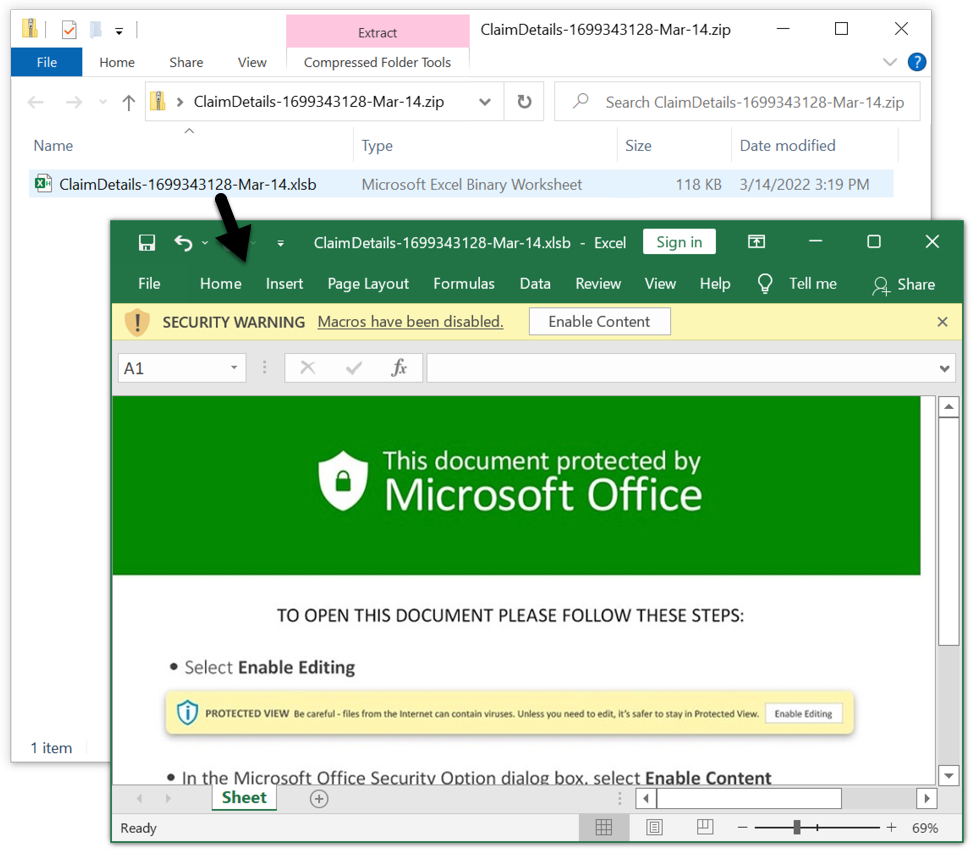This screenshot has height=855, width=975.
Task: Open Explorer address history dropdown
Action: [x=485, y=102]
